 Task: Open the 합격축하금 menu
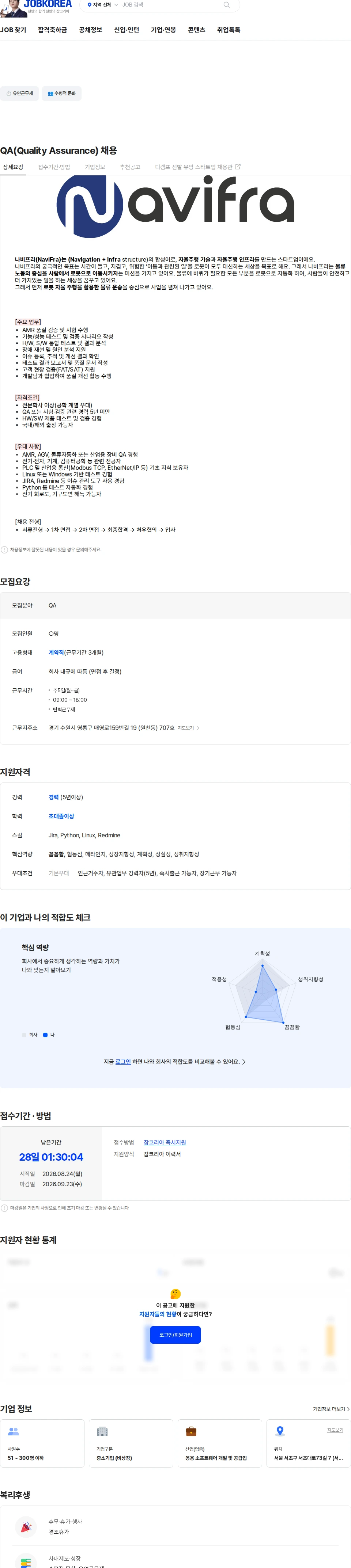52,30
